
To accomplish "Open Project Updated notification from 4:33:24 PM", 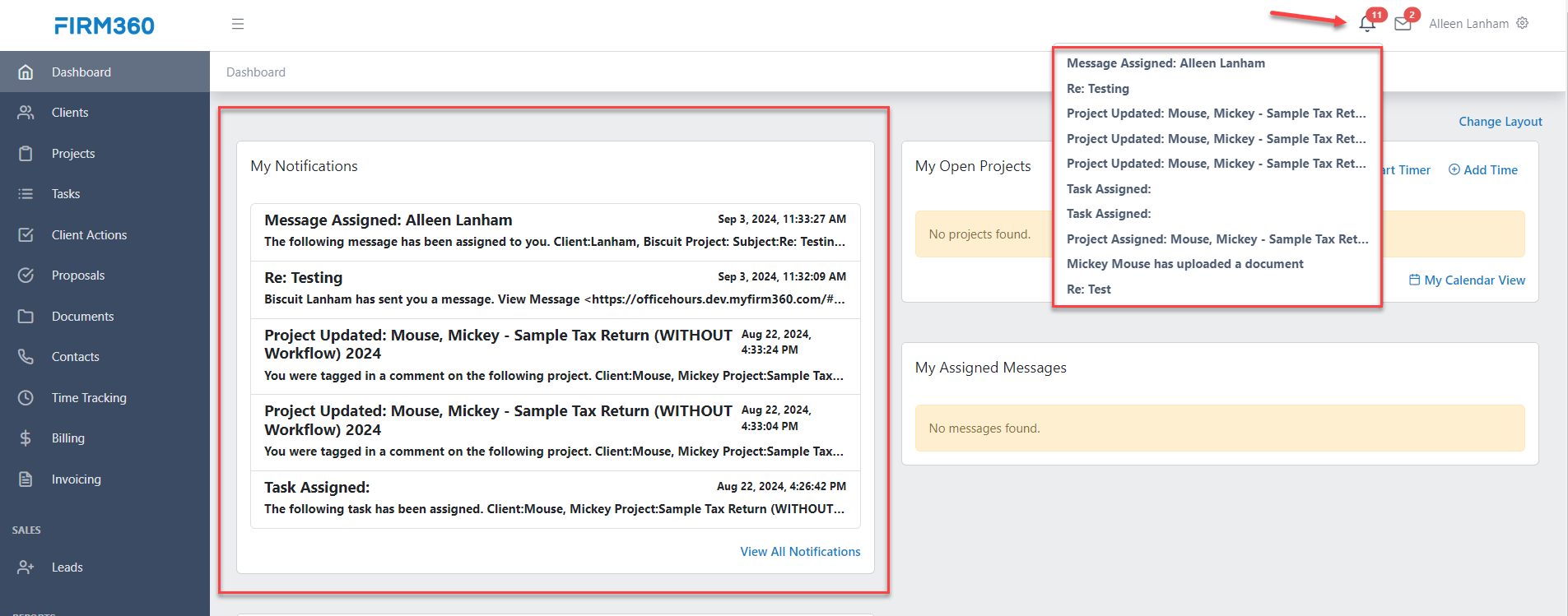I will tap(556, 356).
